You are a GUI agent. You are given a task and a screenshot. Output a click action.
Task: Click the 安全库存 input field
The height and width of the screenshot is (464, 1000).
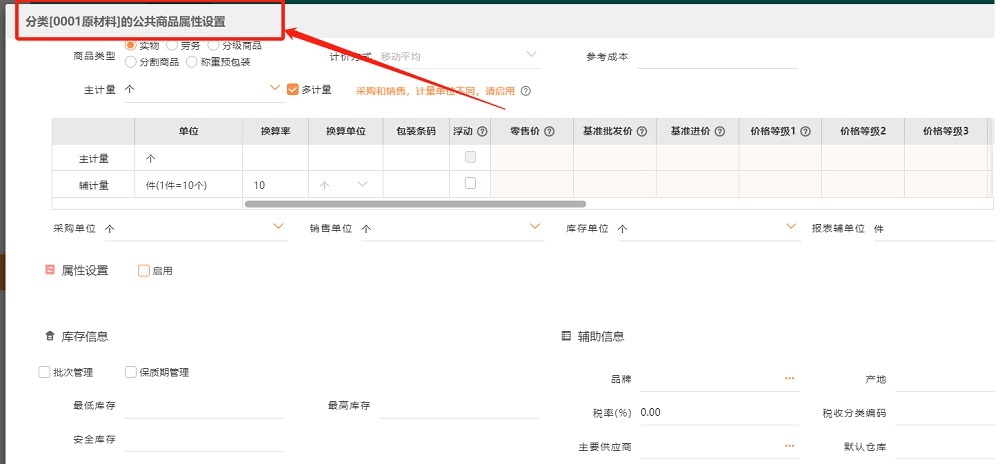tap(204, 440)
